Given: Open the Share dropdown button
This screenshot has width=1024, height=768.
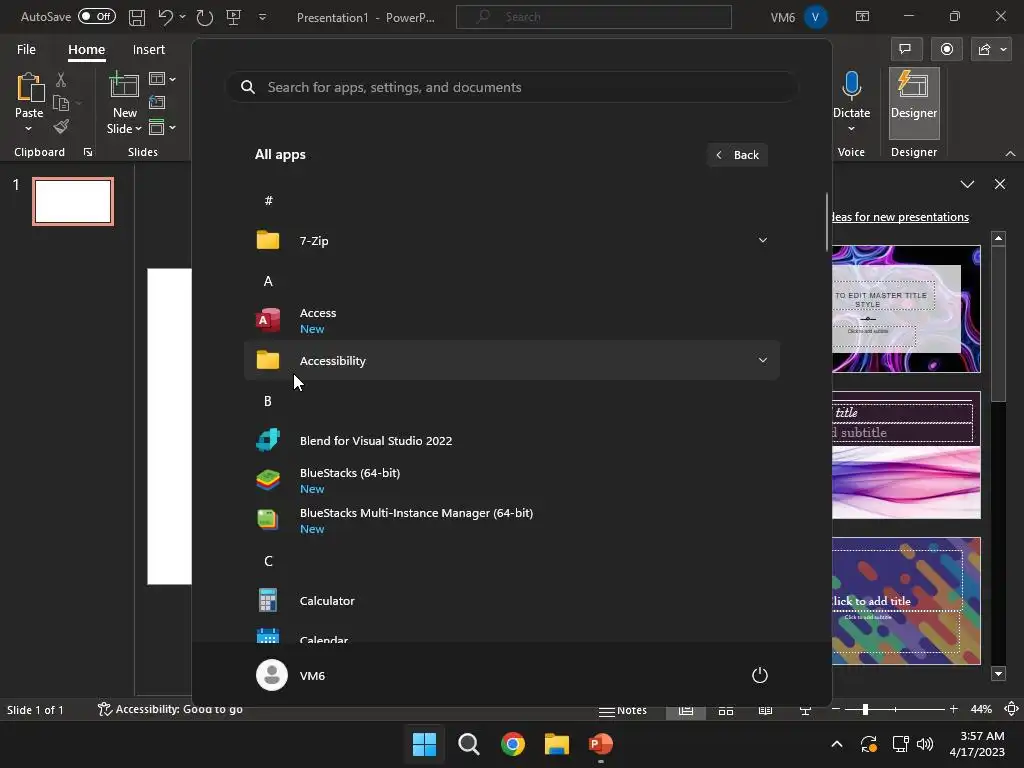Looking at the screenshot, I should pos(991,50).
